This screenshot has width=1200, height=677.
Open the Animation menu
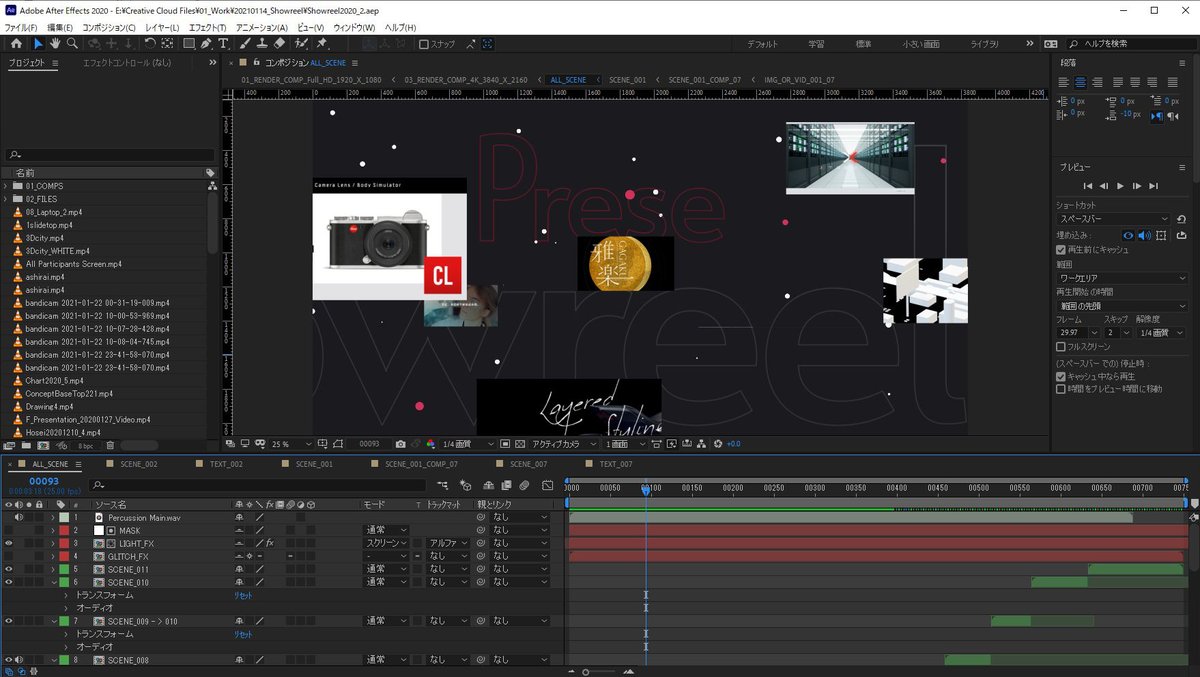(x=262, y=27)
